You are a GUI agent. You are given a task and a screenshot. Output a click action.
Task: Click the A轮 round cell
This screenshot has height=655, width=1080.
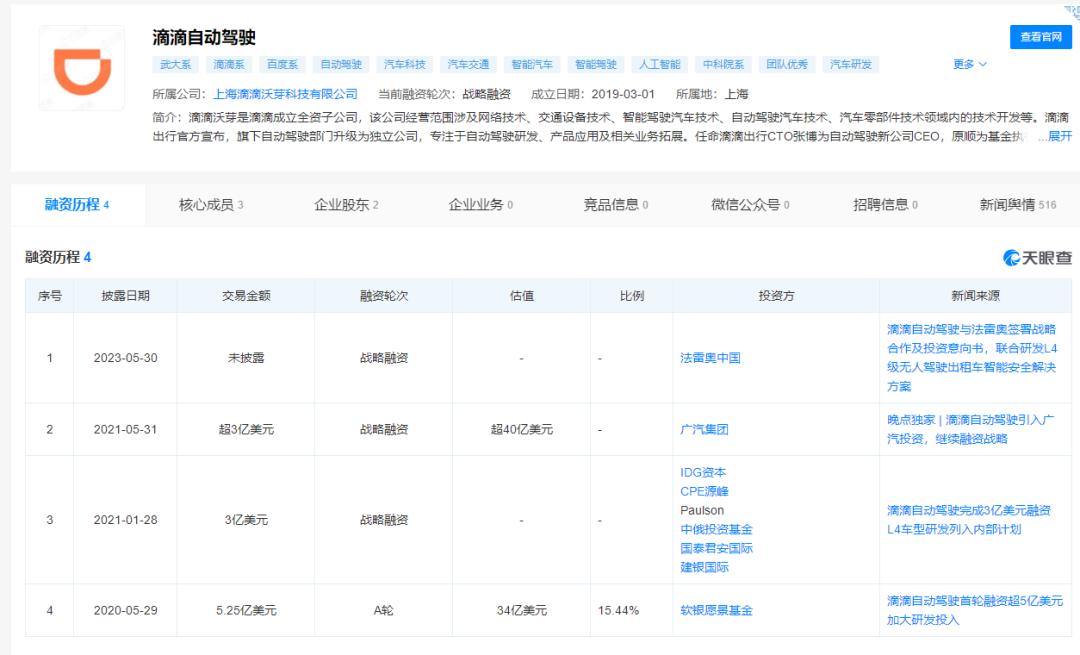[384, 610]
